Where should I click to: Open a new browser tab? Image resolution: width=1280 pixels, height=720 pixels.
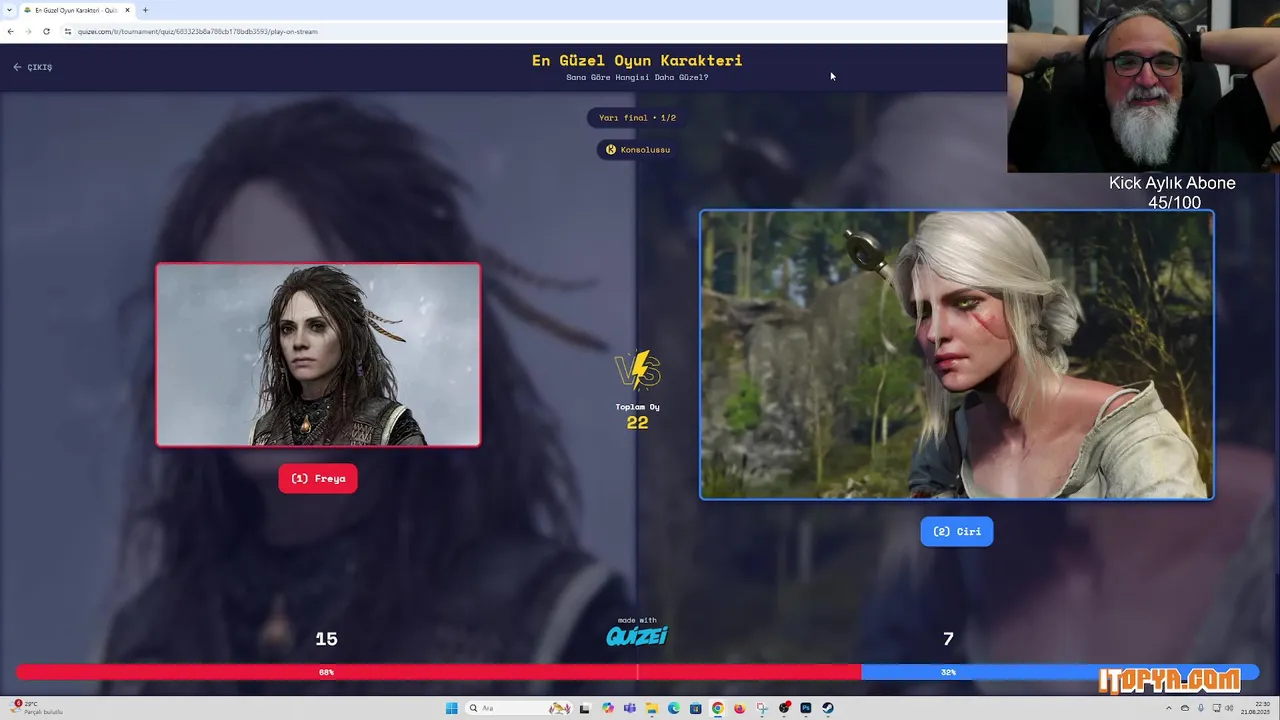145,10
